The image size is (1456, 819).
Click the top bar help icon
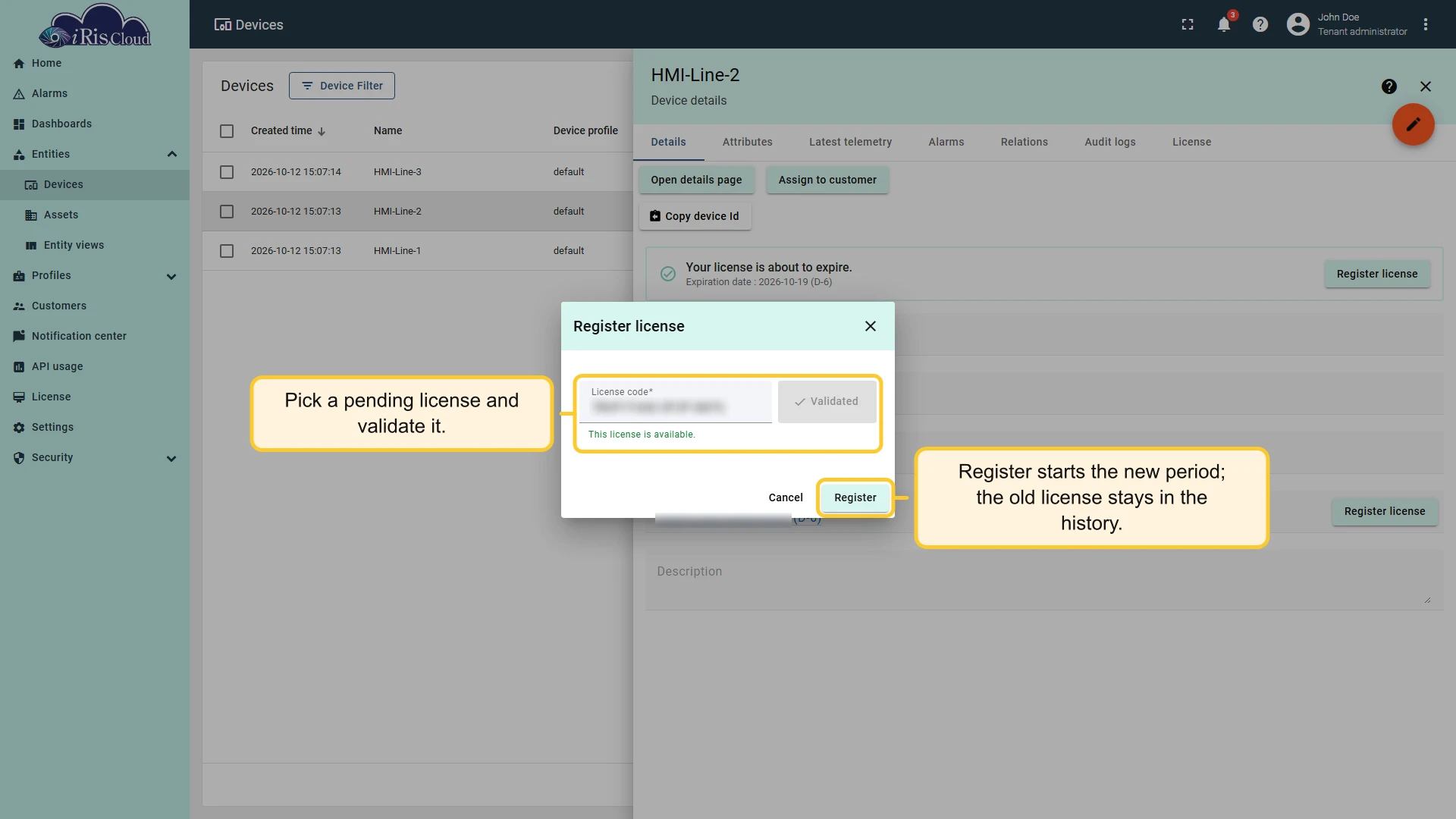pyautogui.click(x=1260, y=24)
